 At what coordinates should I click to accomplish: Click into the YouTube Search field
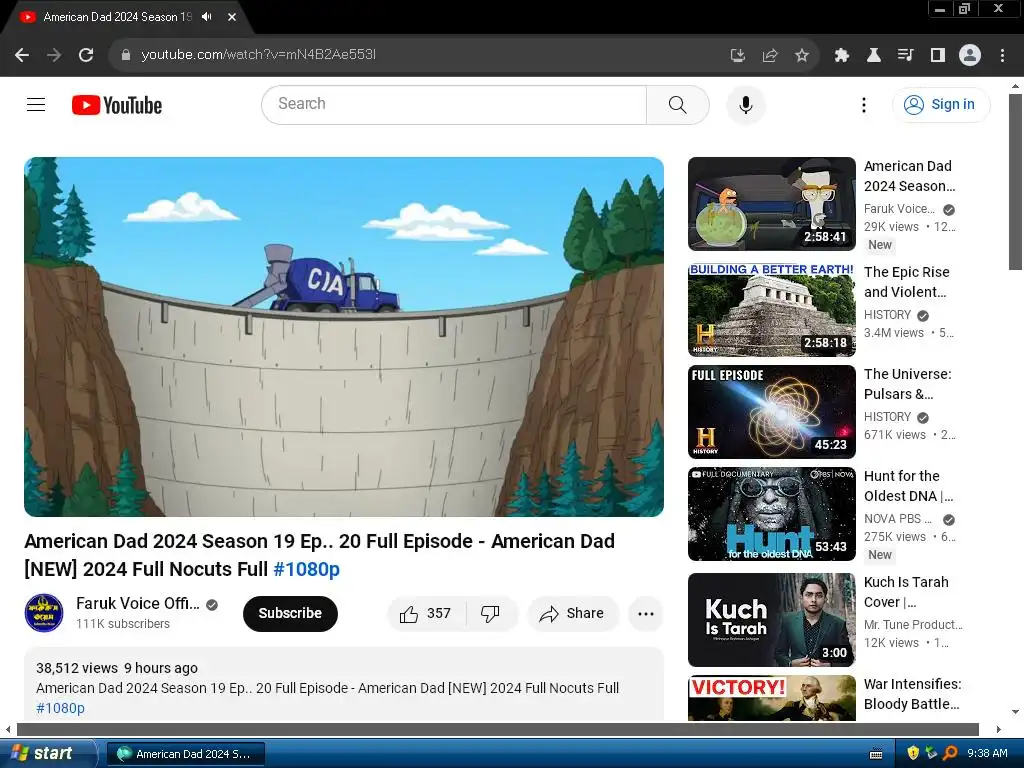pos(454,104)
